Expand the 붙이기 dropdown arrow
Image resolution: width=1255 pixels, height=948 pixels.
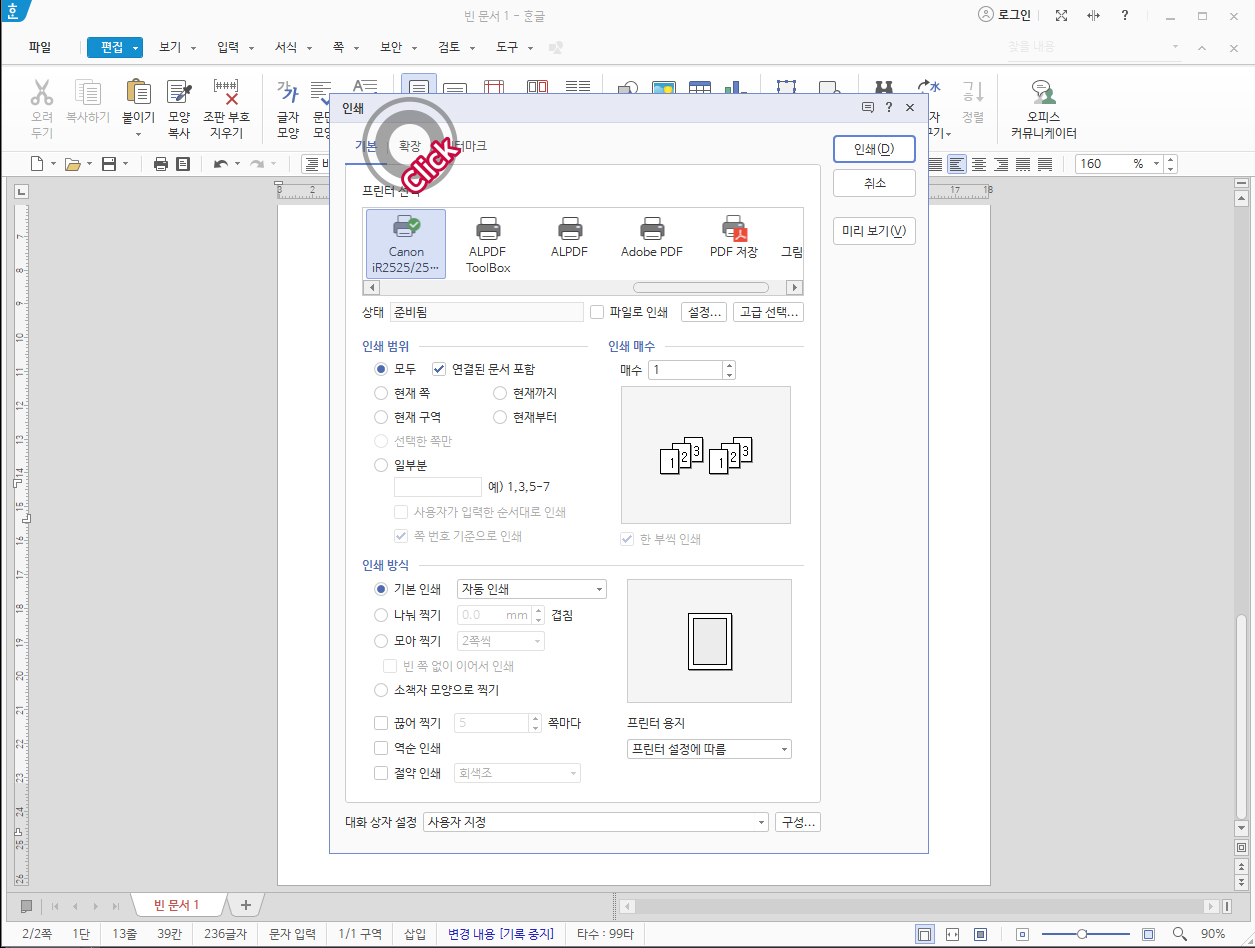point(139,133)
